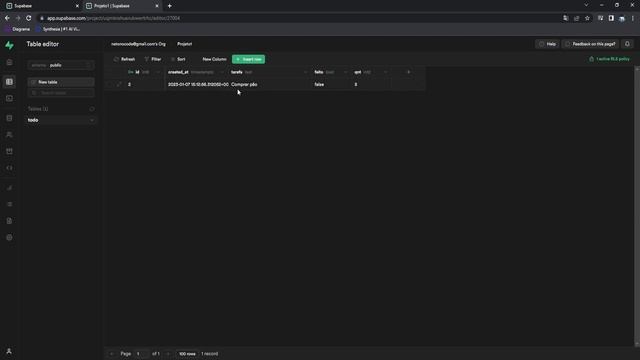Select the checkbox for row 2
Image resolution: width=640 pixels, height=360 pixels.
pos(110,84)
